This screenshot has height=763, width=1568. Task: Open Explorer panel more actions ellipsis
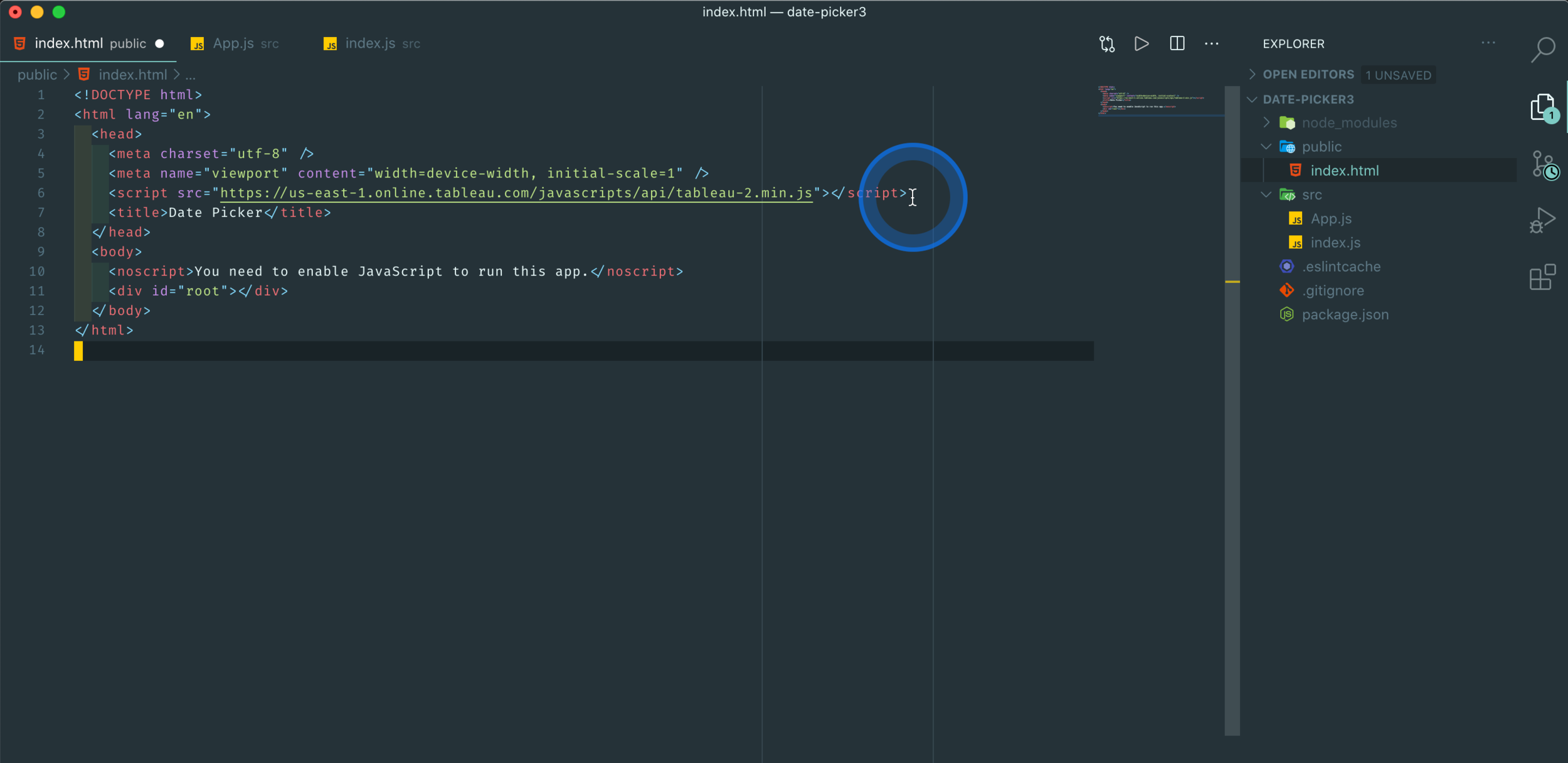point(1488,43)
